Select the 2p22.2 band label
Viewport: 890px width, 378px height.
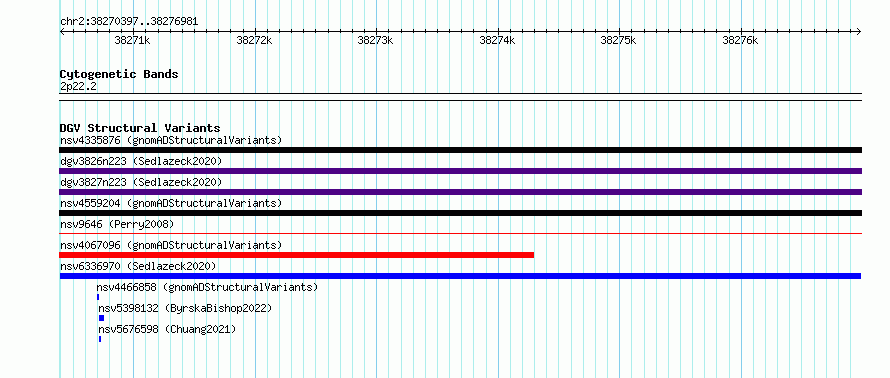[x=78, y=86]
